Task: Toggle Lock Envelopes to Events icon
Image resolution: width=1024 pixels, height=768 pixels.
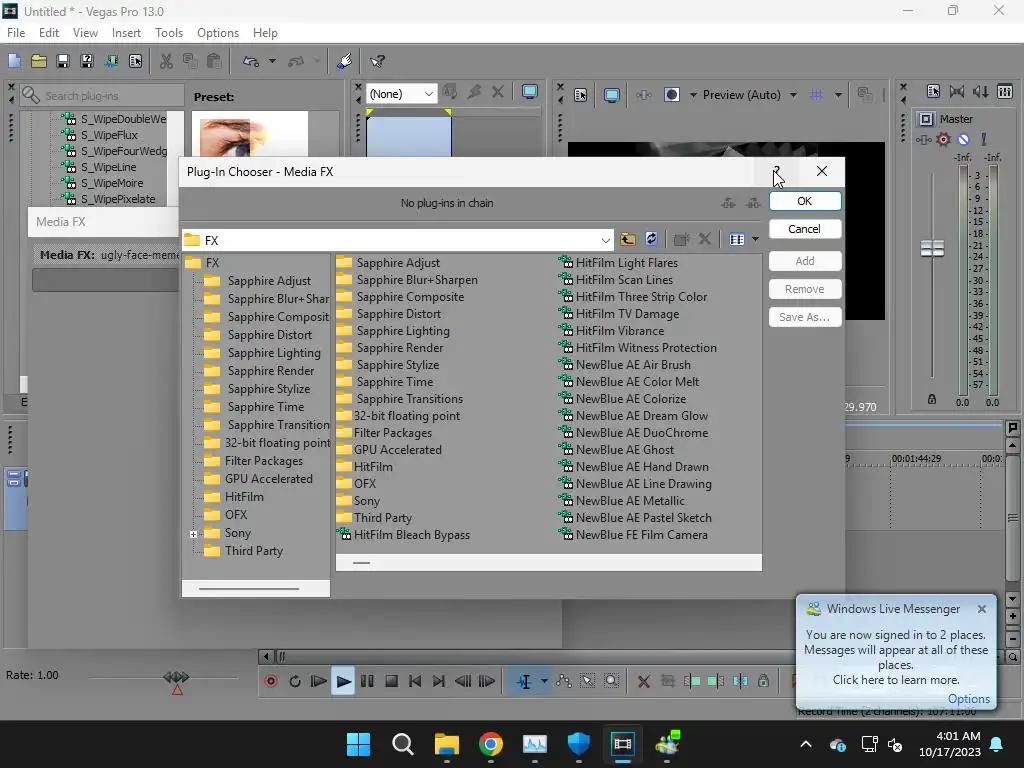Action: 763,681
